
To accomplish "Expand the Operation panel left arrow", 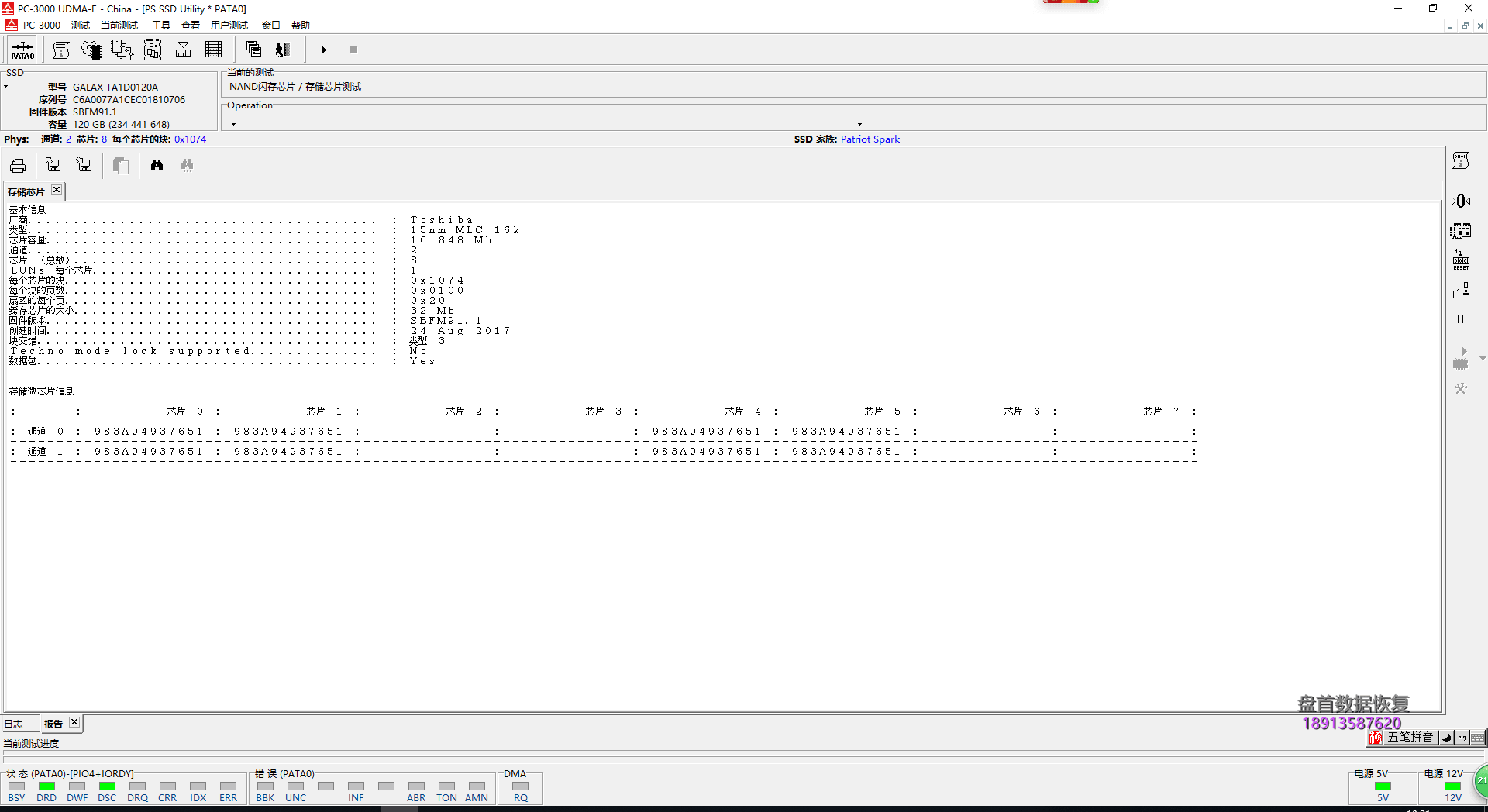I will (233, 124).
